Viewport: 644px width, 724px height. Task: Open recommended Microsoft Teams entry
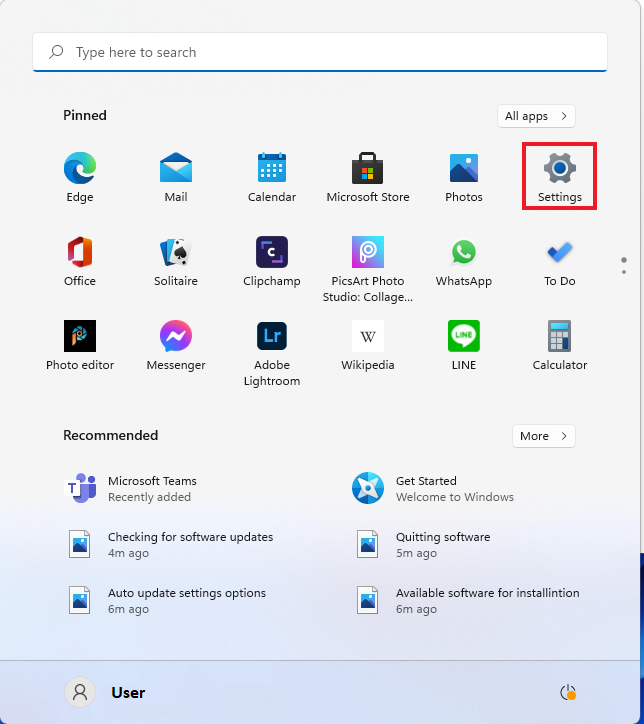152,488
